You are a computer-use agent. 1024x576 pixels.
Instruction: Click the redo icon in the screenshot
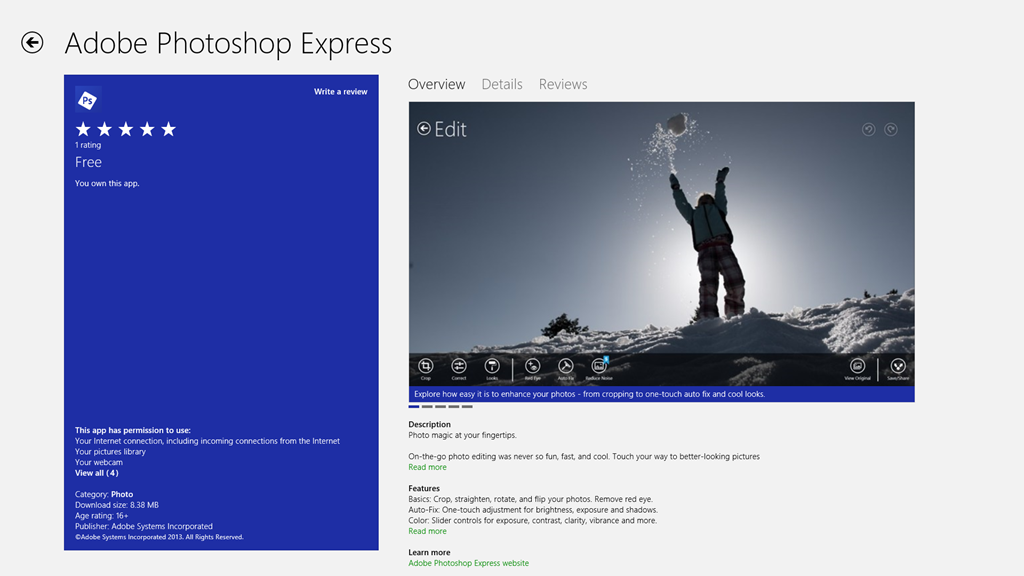[x=891, y=129]
